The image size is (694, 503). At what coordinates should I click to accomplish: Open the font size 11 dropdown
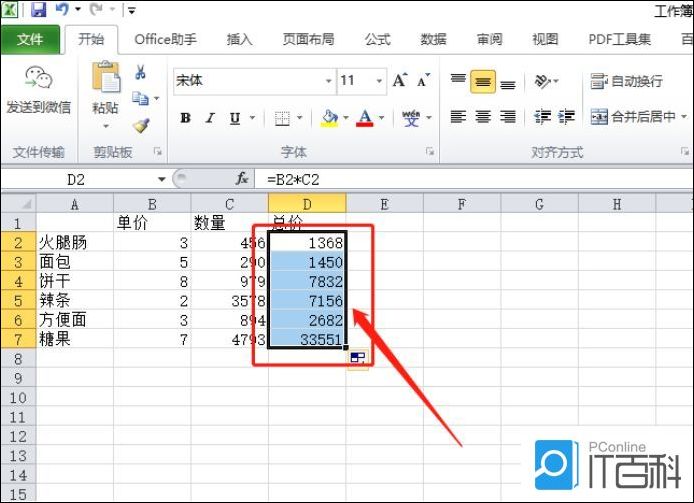coord(379,81)
